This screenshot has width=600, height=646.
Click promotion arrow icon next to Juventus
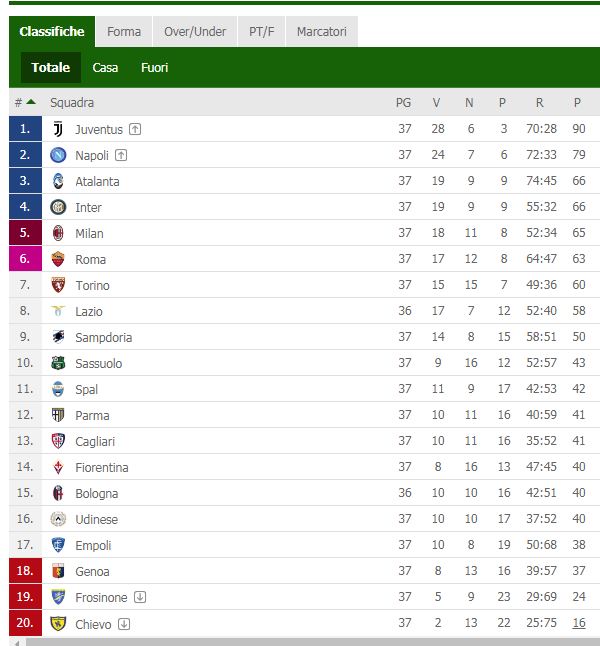tap(135, 129)
